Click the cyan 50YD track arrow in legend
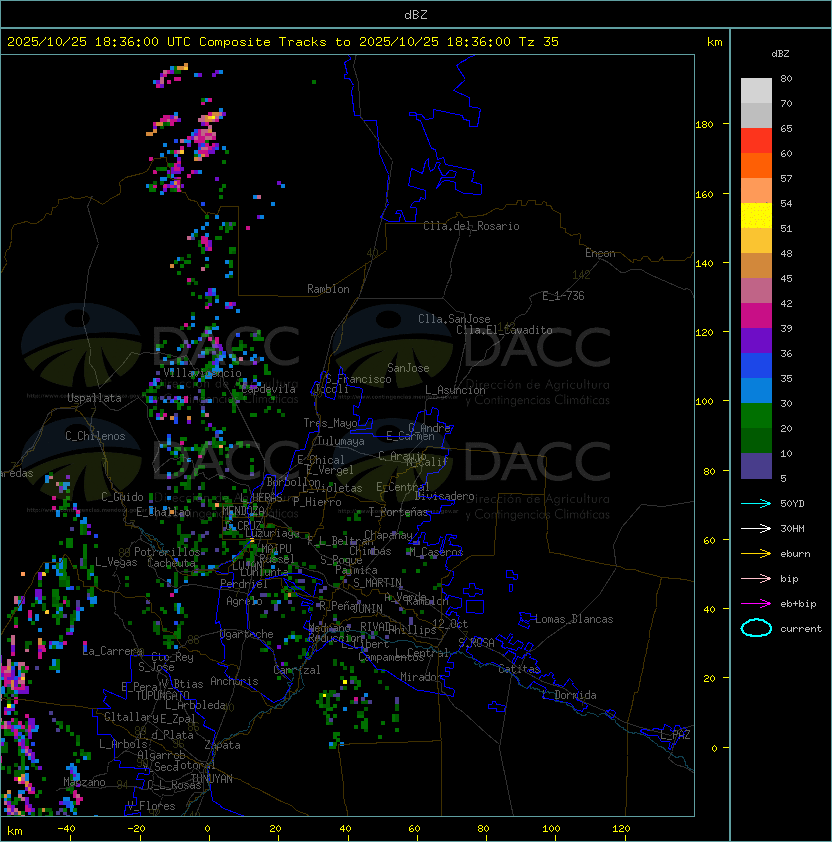Image resolution: width=832 pixels, height=842 pixels. [x=756, y=503]
